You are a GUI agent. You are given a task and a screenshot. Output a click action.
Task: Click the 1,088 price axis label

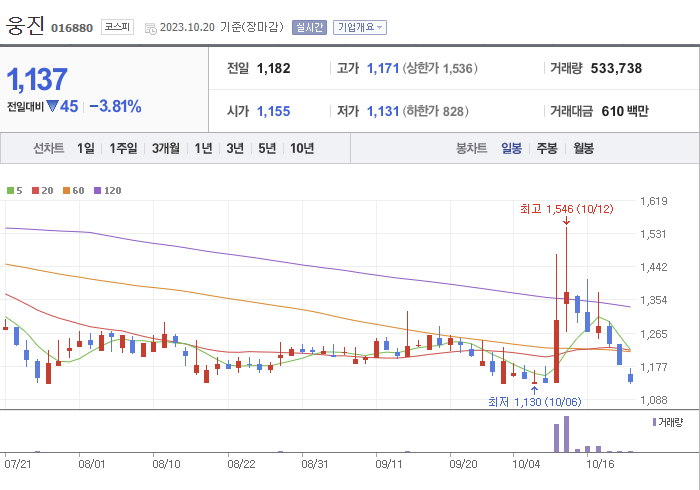click(654, 400)
